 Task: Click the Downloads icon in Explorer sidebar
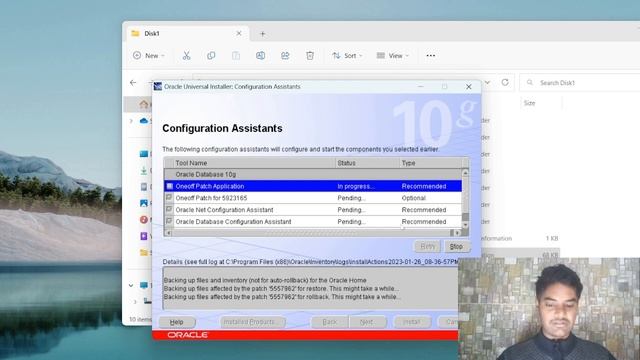point(144,171)
